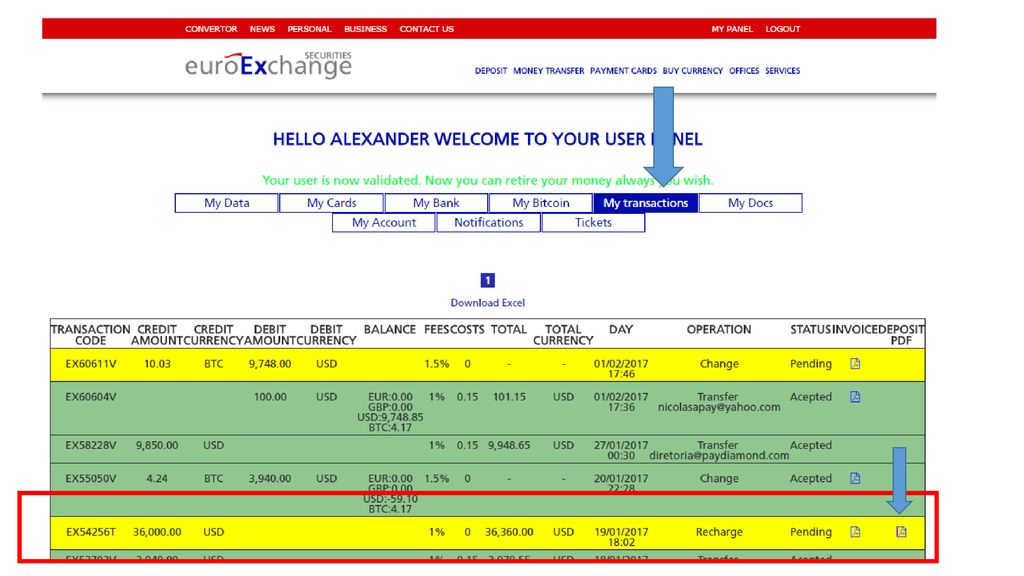Open invoice PDF icon for EX54256T row
Viewport: 1024px width, 576px height.
(x=855, y=532)
